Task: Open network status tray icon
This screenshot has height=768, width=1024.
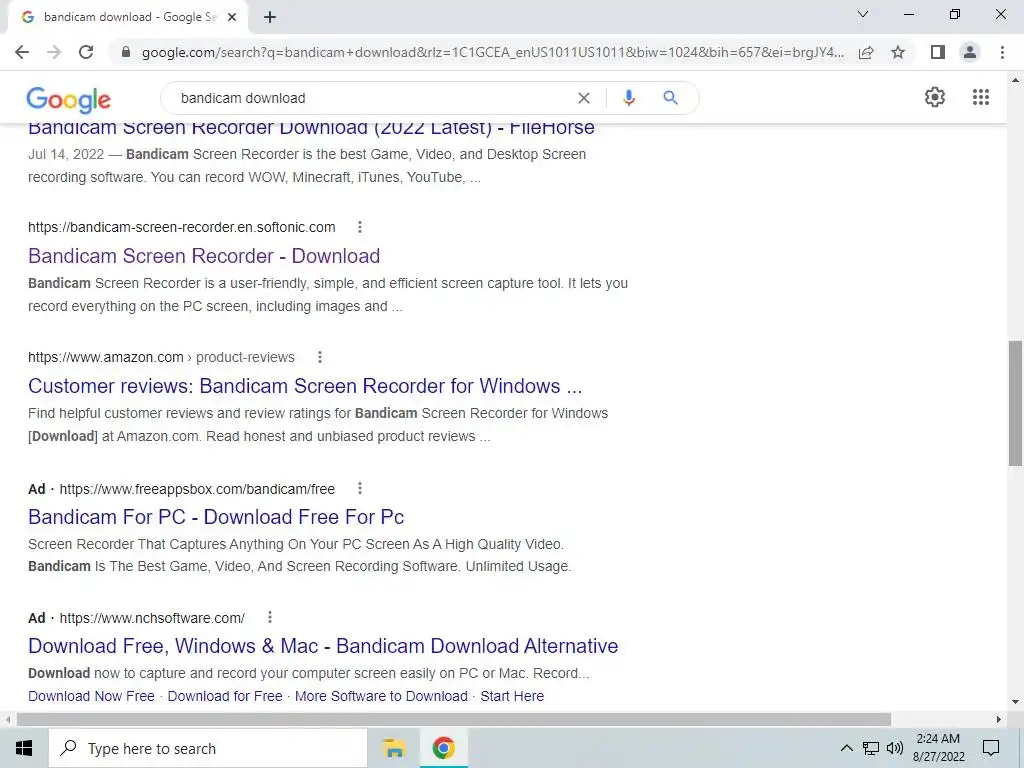Action: tap(871, 748)
